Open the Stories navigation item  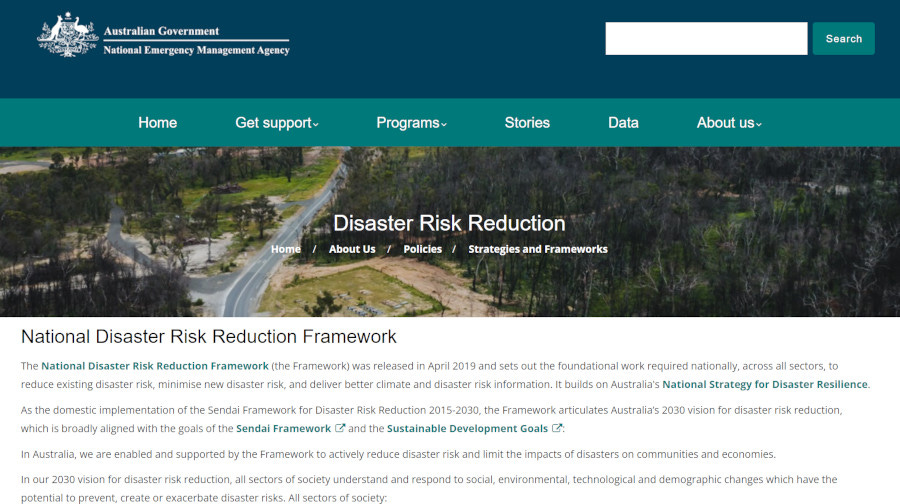click(527, 123)
